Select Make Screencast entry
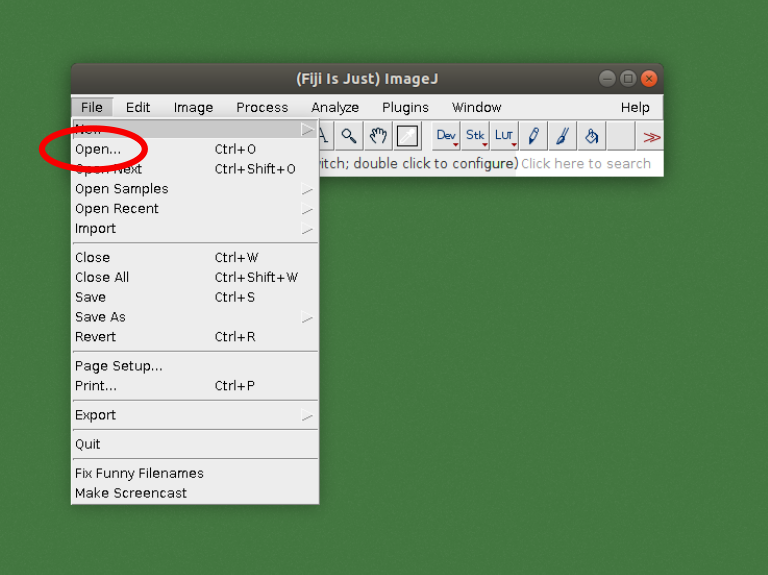The image size is (768, 575). [x=195, y=493]
